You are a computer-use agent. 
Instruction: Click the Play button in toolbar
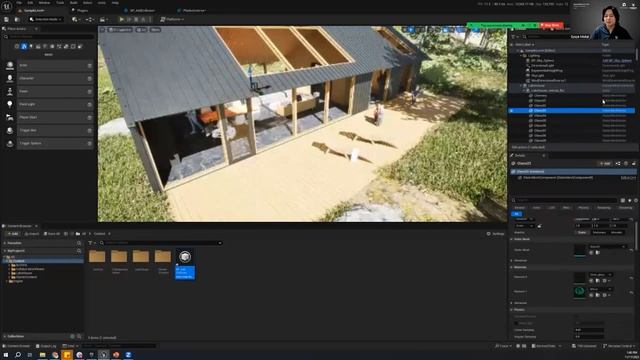click(x=121, y=19)
